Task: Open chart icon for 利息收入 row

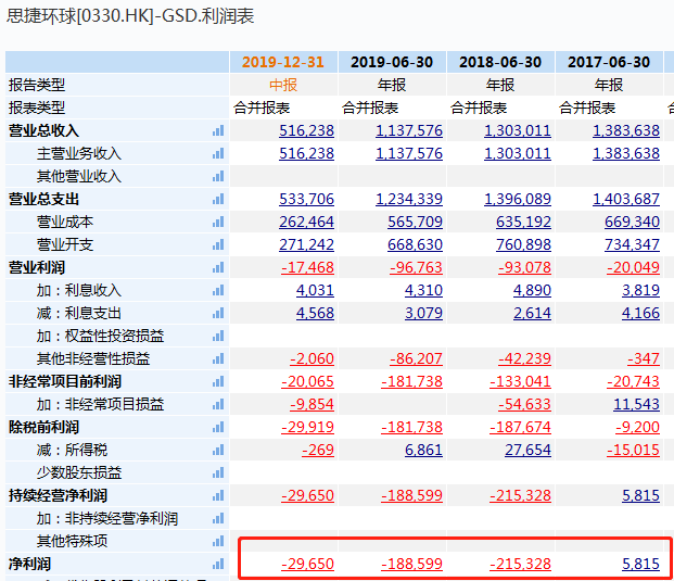Action: coord(218,291)
